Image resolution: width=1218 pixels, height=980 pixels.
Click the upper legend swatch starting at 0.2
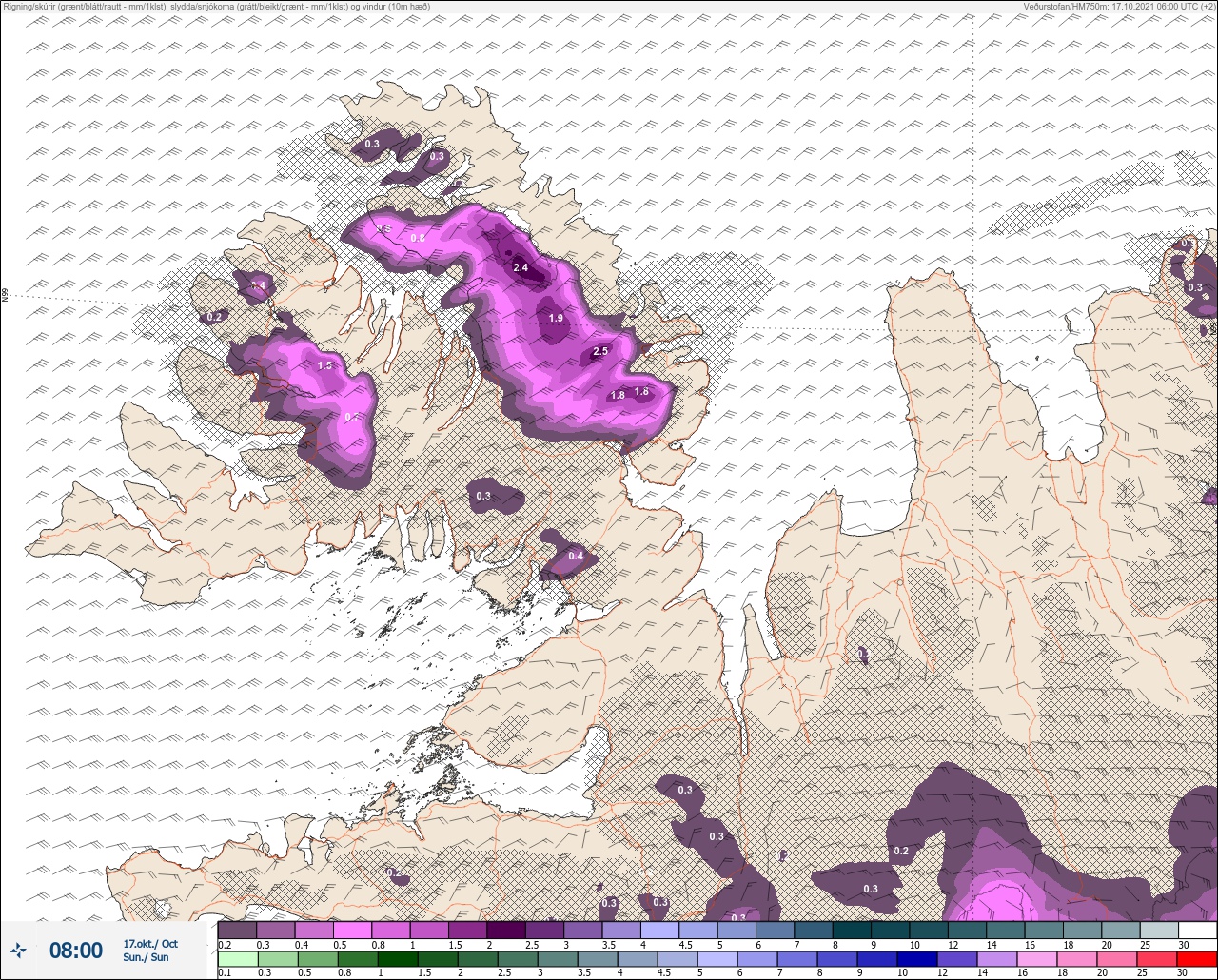point(237,930)
